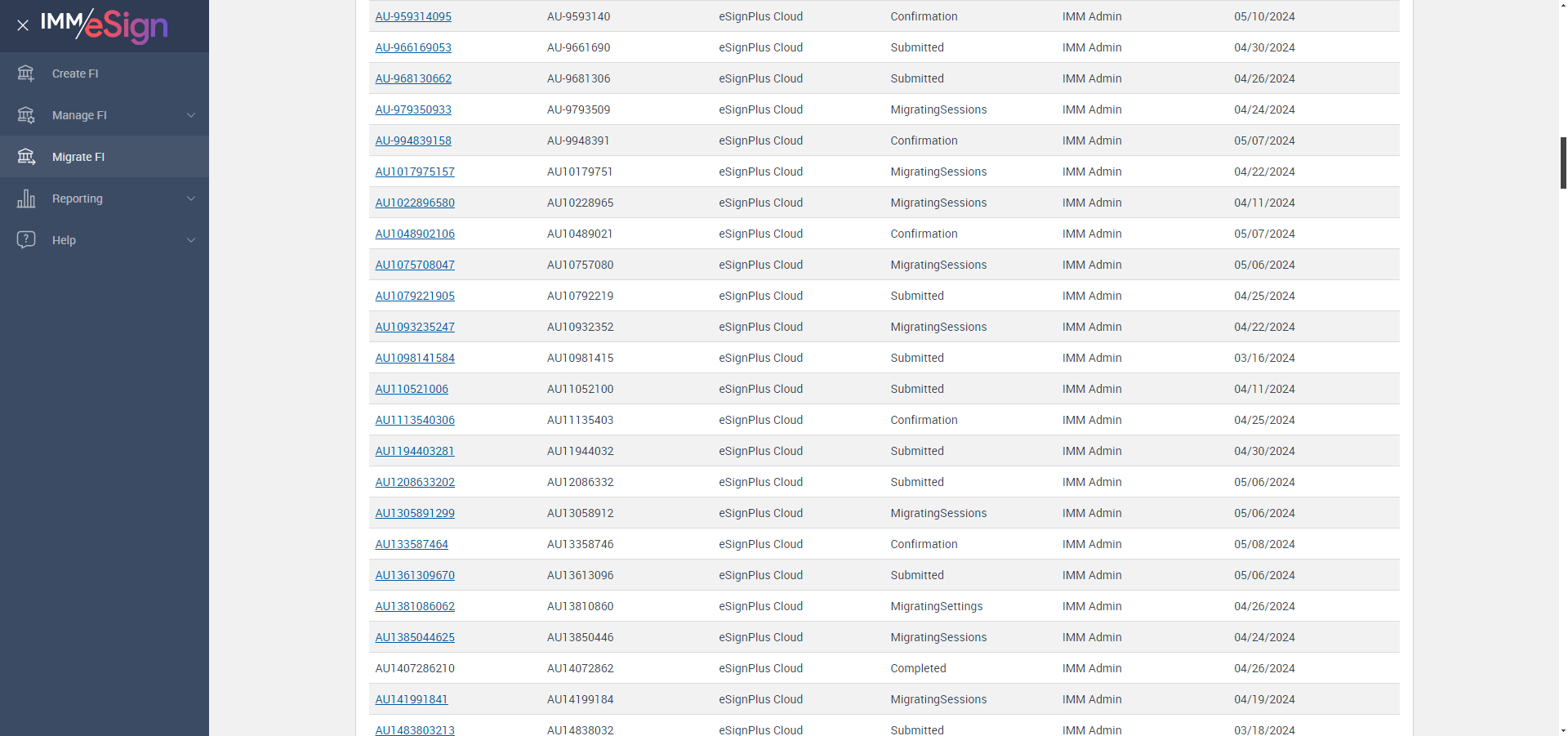The height and width of the screenshot is (736, 1568).
Task: Click the AU1048902106 link
Action: [415, 234]
